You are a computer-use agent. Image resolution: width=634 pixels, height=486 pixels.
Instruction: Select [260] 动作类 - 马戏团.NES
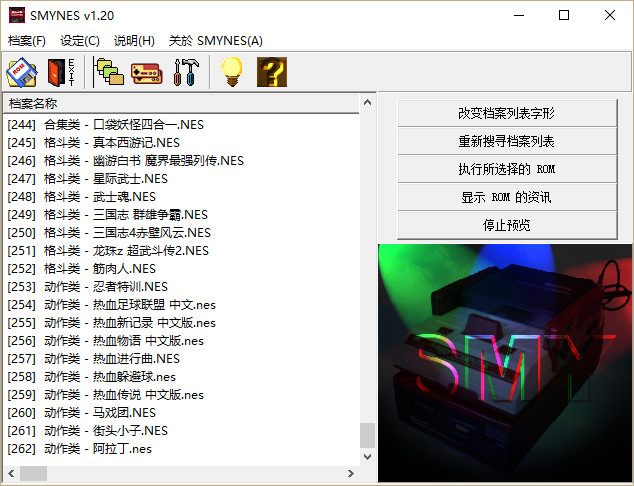(x=81, y=413)
